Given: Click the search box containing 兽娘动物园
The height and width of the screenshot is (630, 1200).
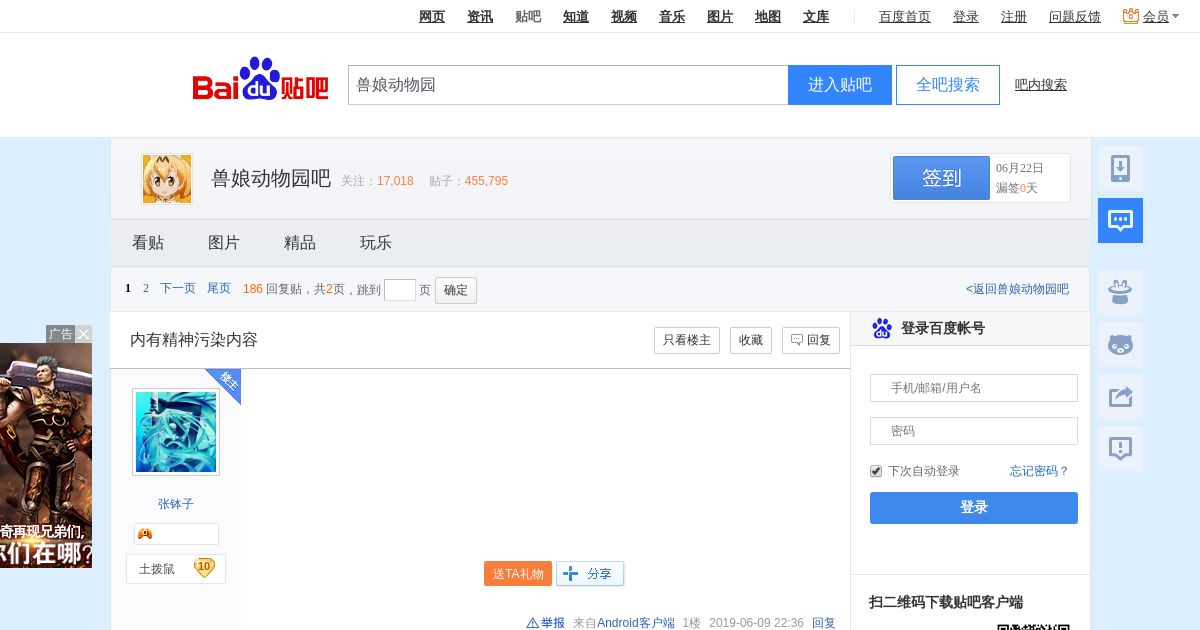Looking at the screenshot, I should pos(568,85).
